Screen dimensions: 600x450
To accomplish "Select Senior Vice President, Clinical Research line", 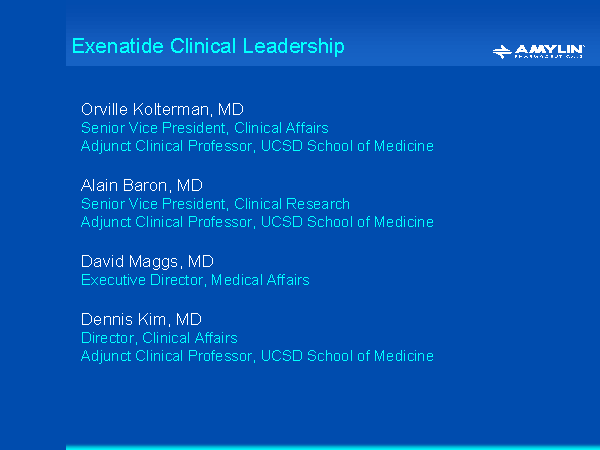I will pyautogui.click(x=215, y=204).
